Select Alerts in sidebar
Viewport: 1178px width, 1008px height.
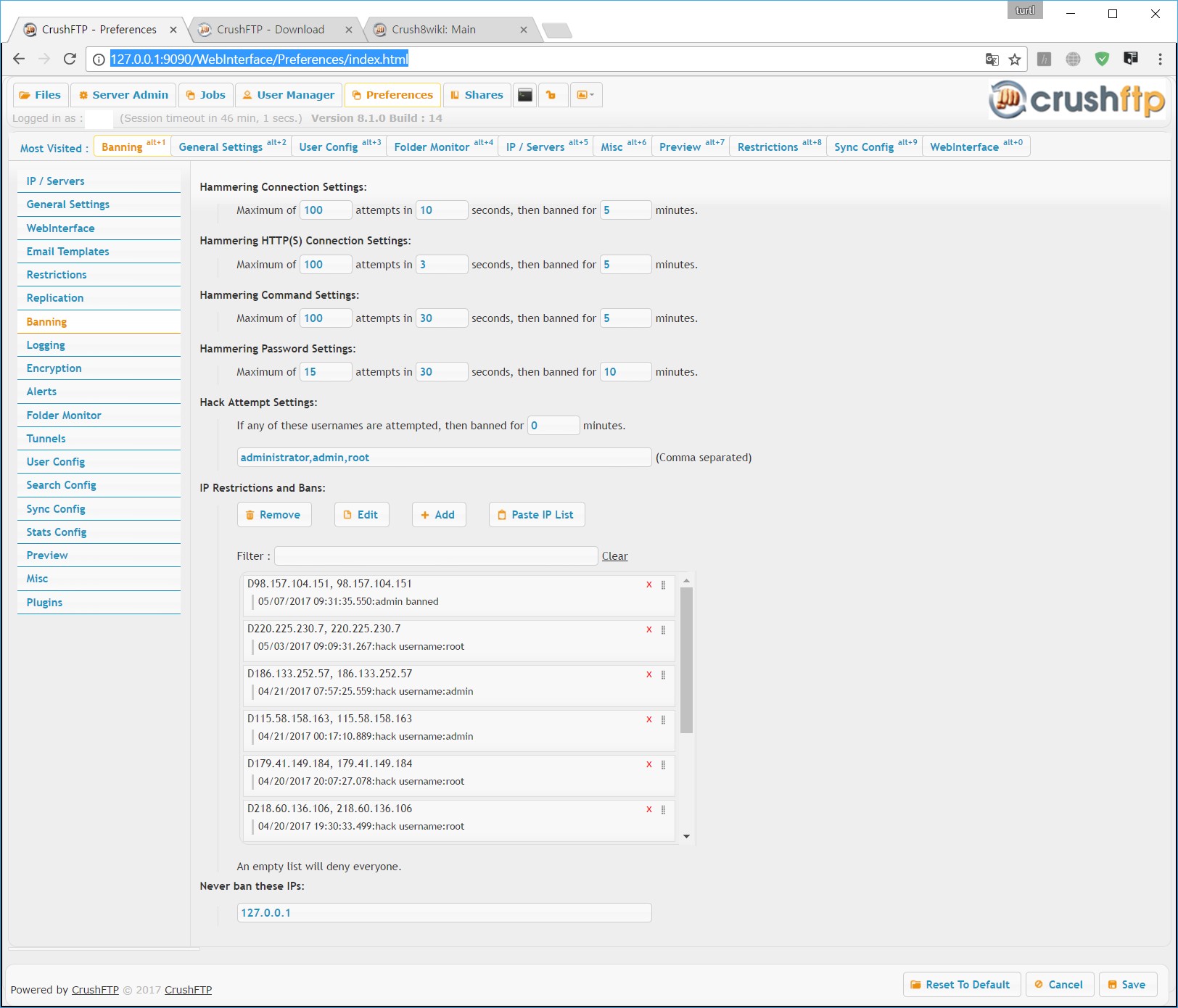coord(99,392)
